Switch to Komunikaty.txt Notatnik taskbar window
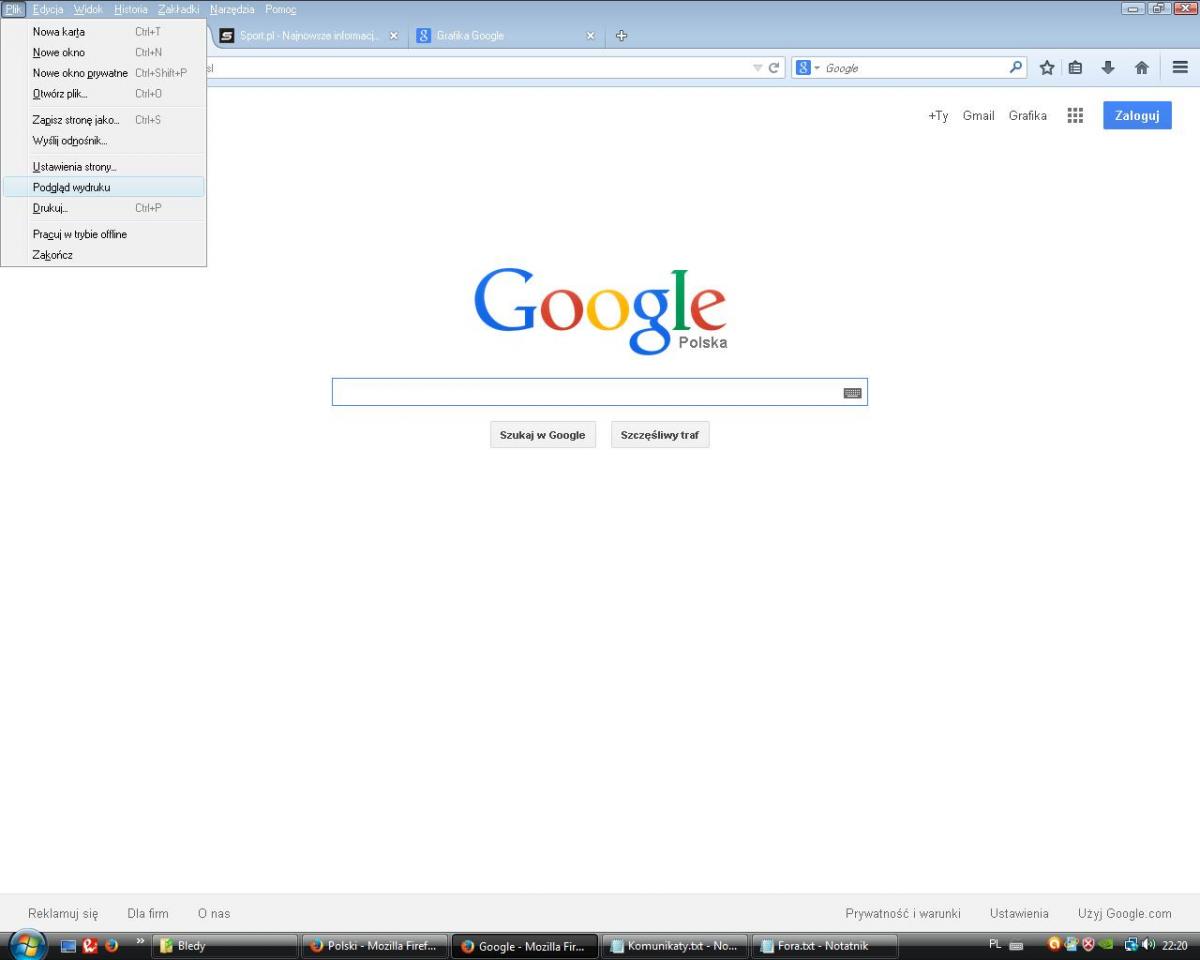 (675, 946)
